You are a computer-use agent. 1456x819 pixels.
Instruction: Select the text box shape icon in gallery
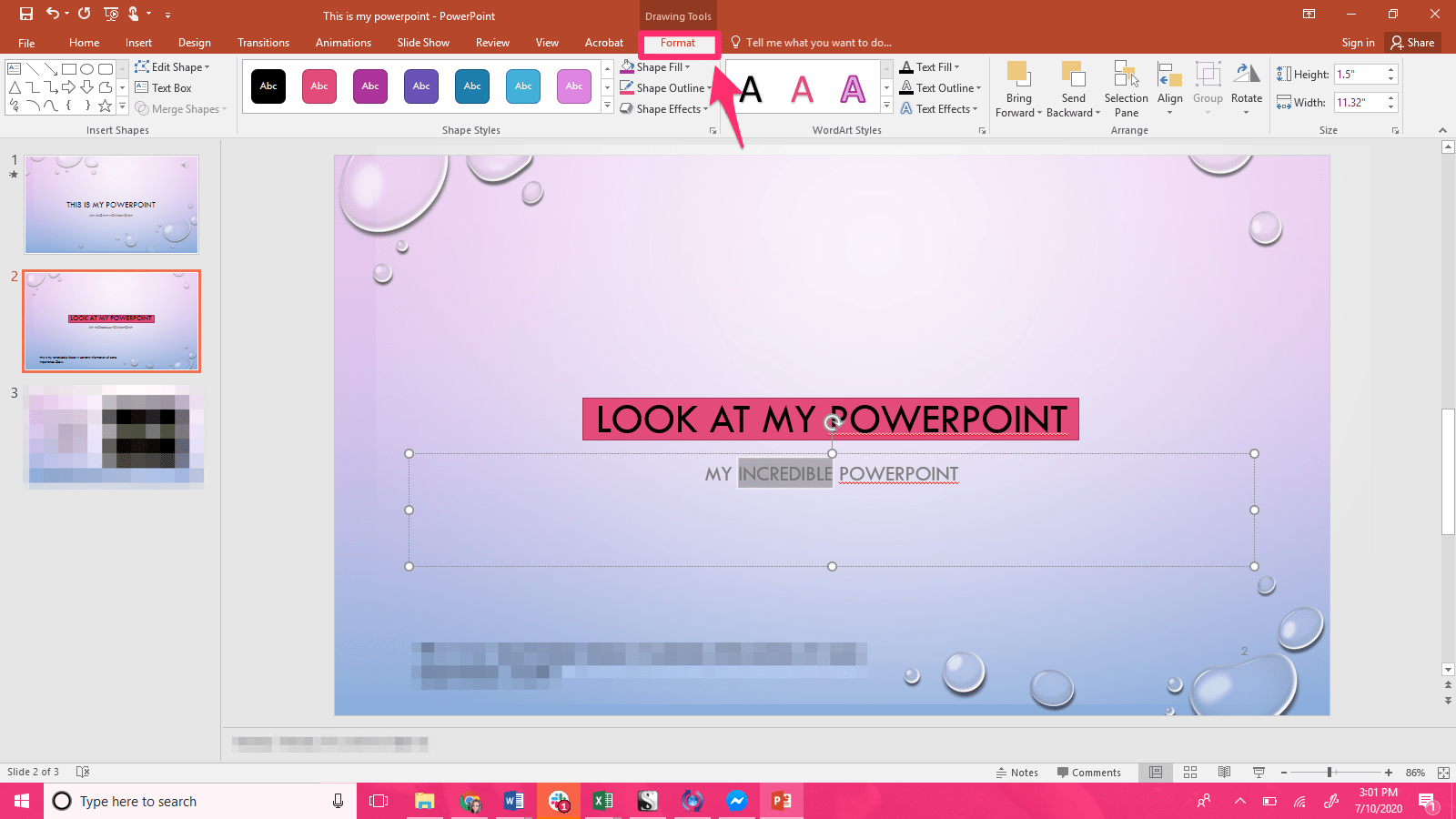coord(14,69)
